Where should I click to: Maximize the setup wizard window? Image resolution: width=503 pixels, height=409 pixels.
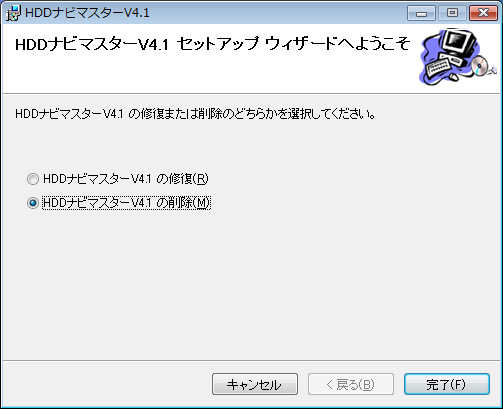452,13
